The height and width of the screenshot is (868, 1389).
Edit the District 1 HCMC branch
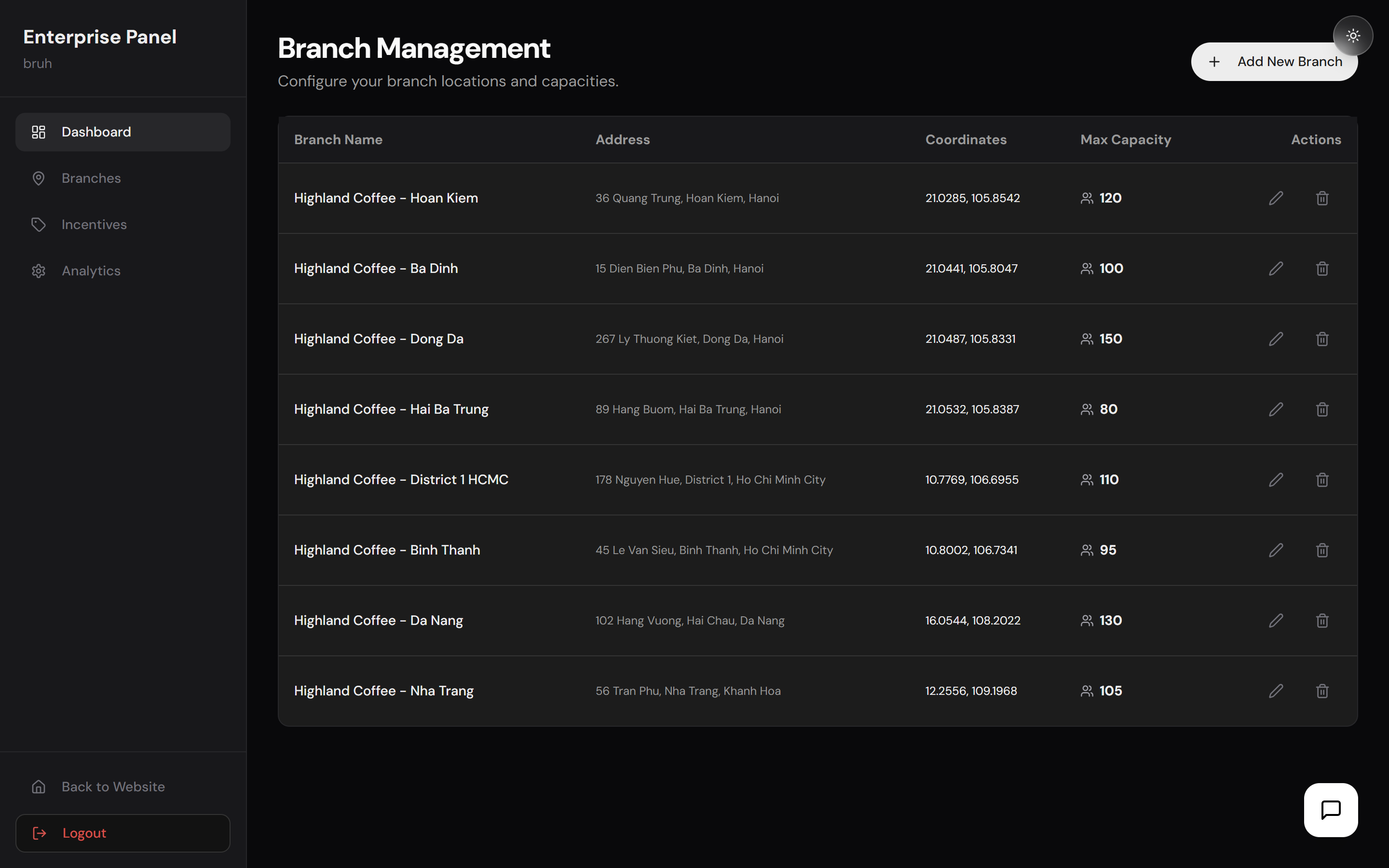click(1275, 480)
